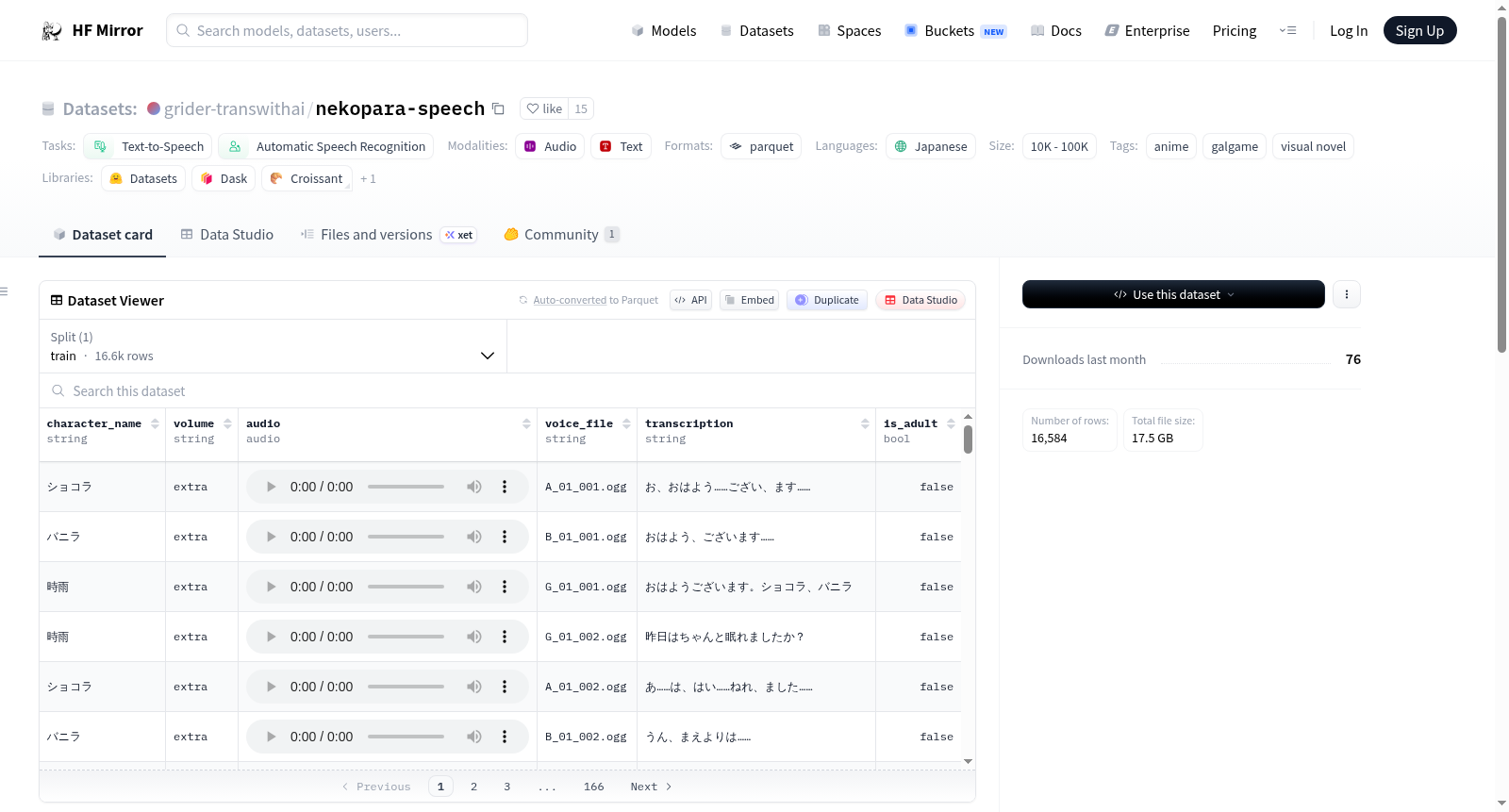Image resolution: width=1509 pixels, height=812 pixels.
Task: Sort by audio column
Action: tap(526, 424)
